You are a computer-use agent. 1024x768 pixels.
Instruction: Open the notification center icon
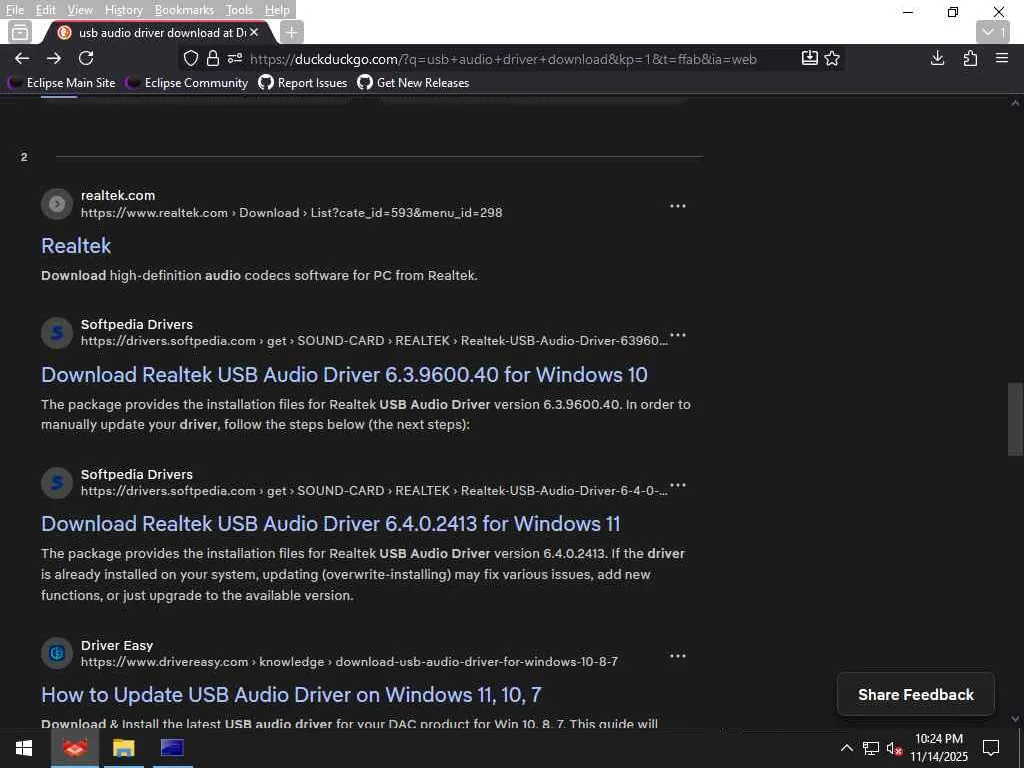(x=991, y=748)
